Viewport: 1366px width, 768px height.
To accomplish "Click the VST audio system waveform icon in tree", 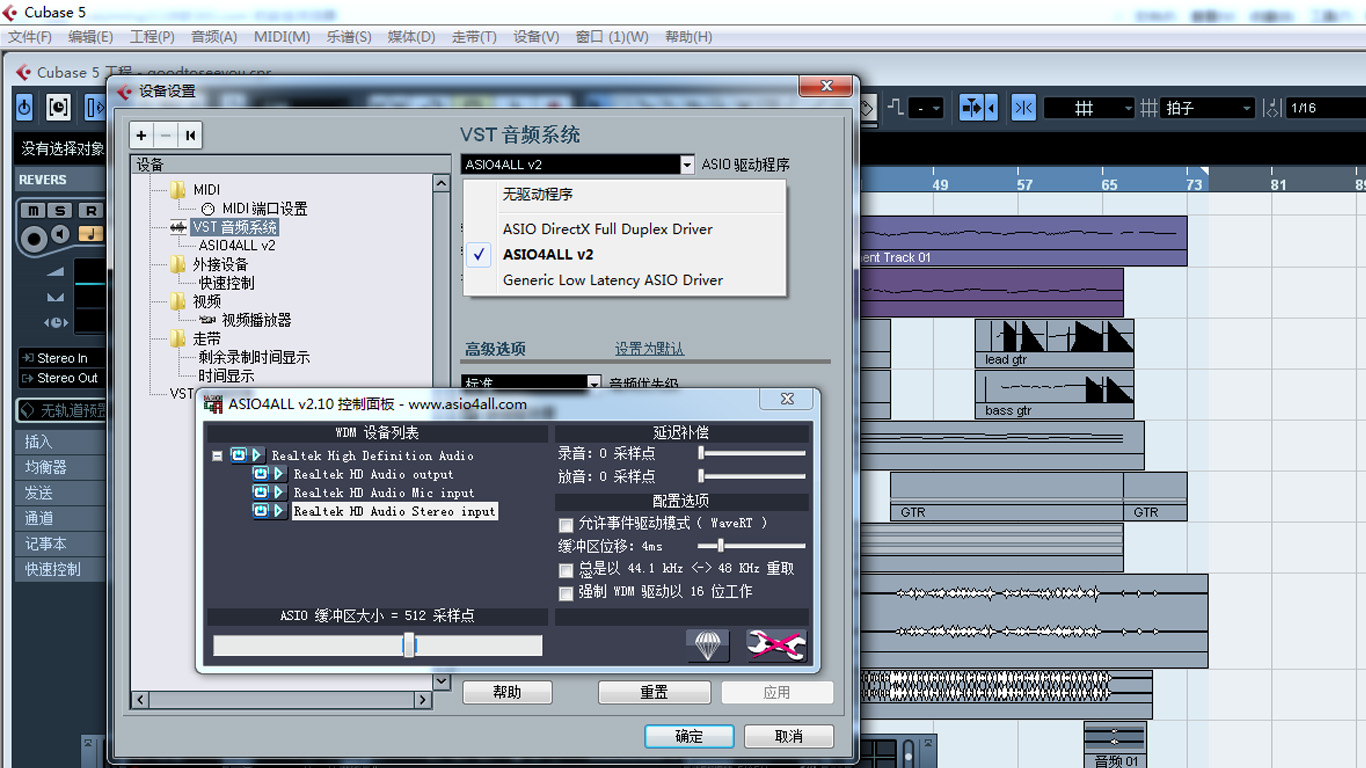I will click(179, 227).
